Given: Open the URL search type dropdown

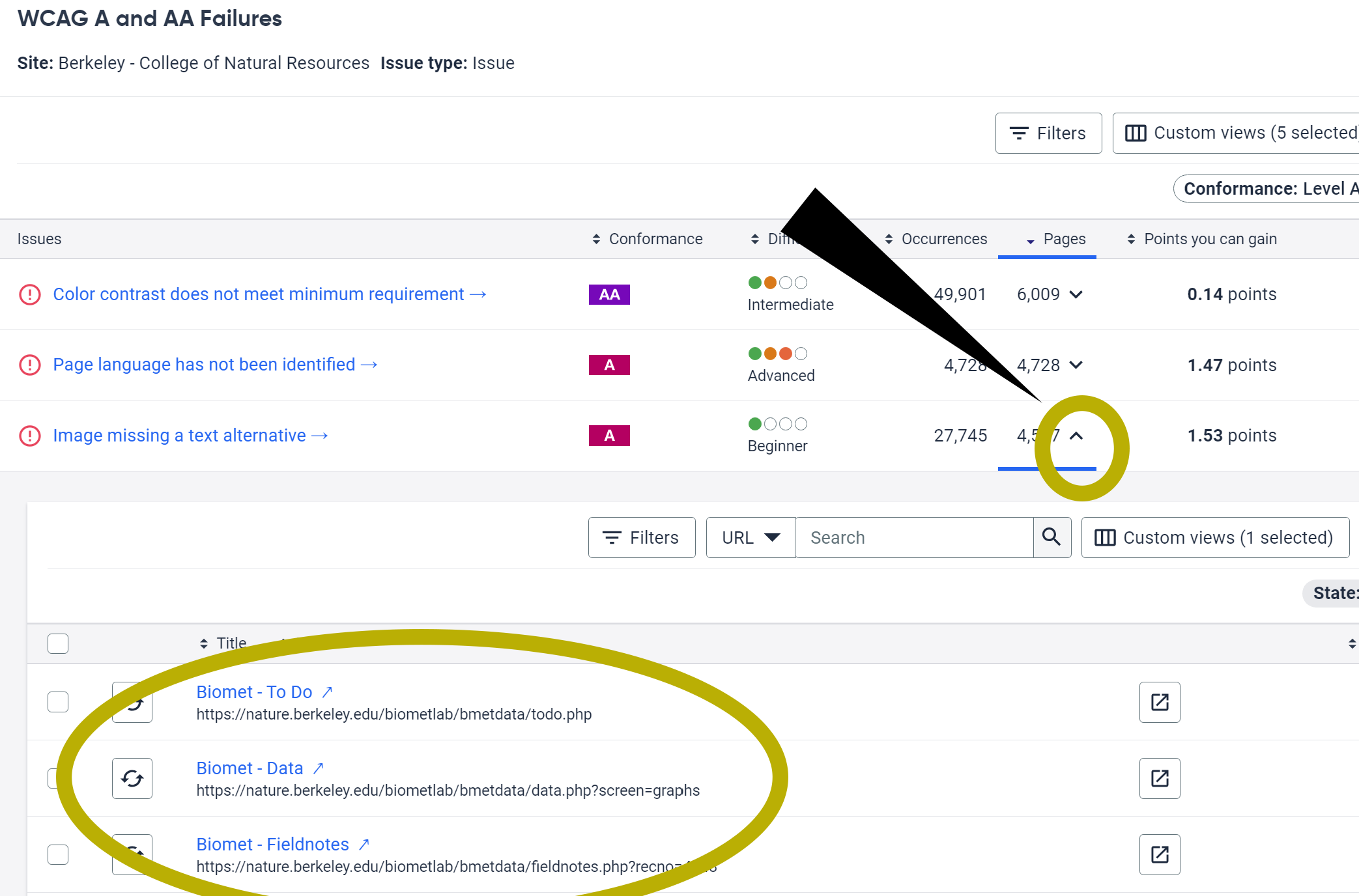Looking at the screenshot, I should pos(749,537).
